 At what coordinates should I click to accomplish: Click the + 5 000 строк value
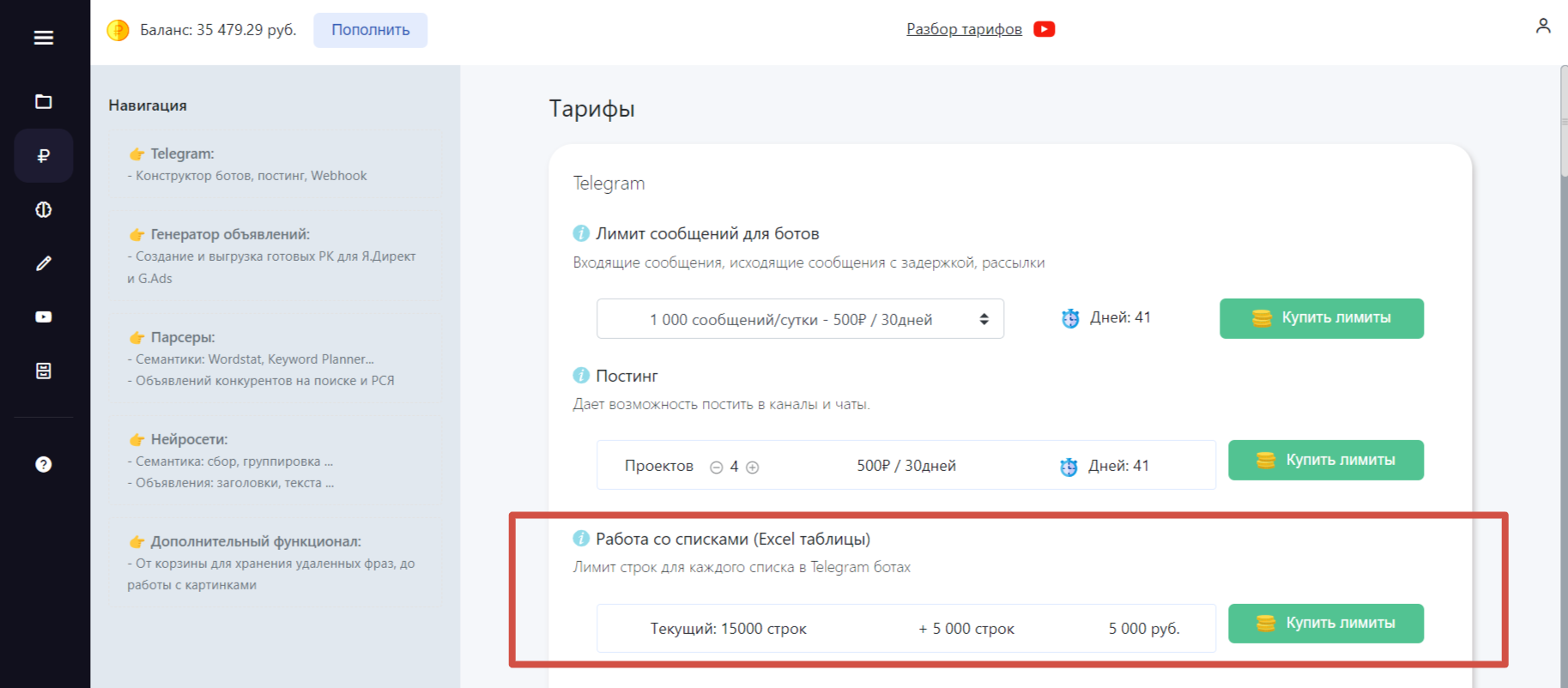coord(966,629)
